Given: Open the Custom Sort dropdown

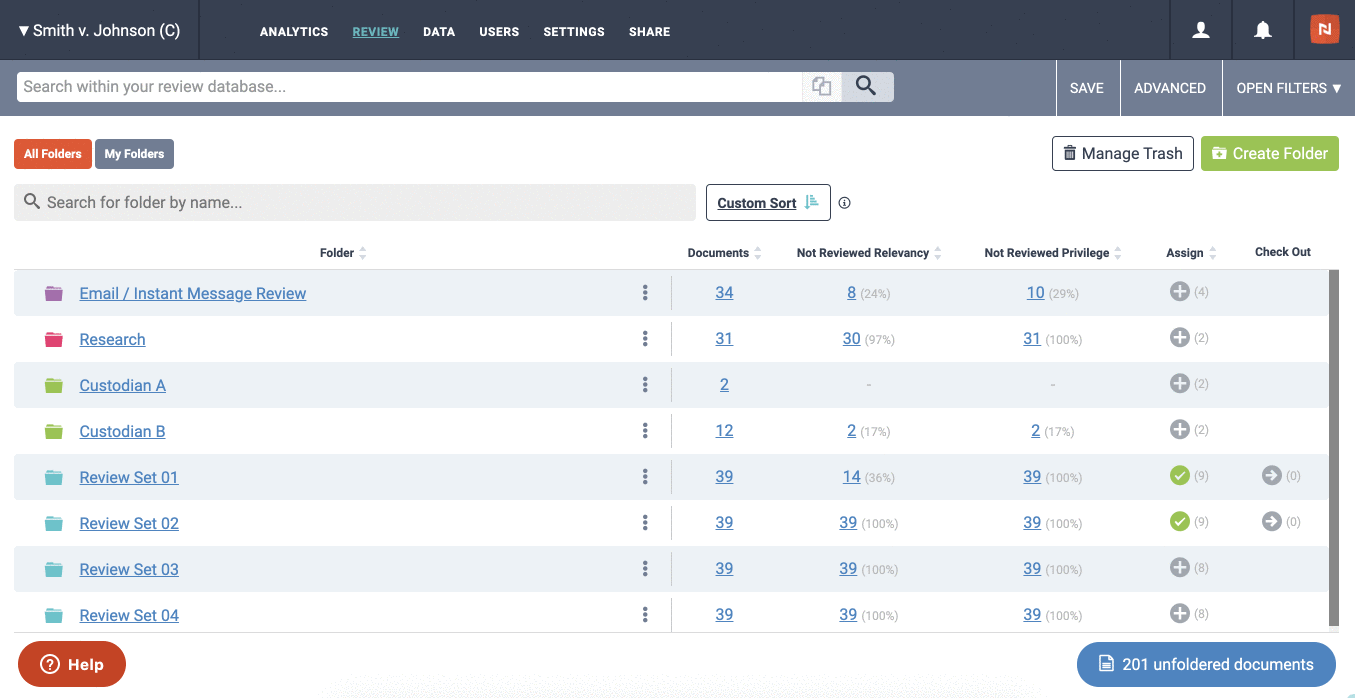Looking at the screenshot, I should 768,203.
